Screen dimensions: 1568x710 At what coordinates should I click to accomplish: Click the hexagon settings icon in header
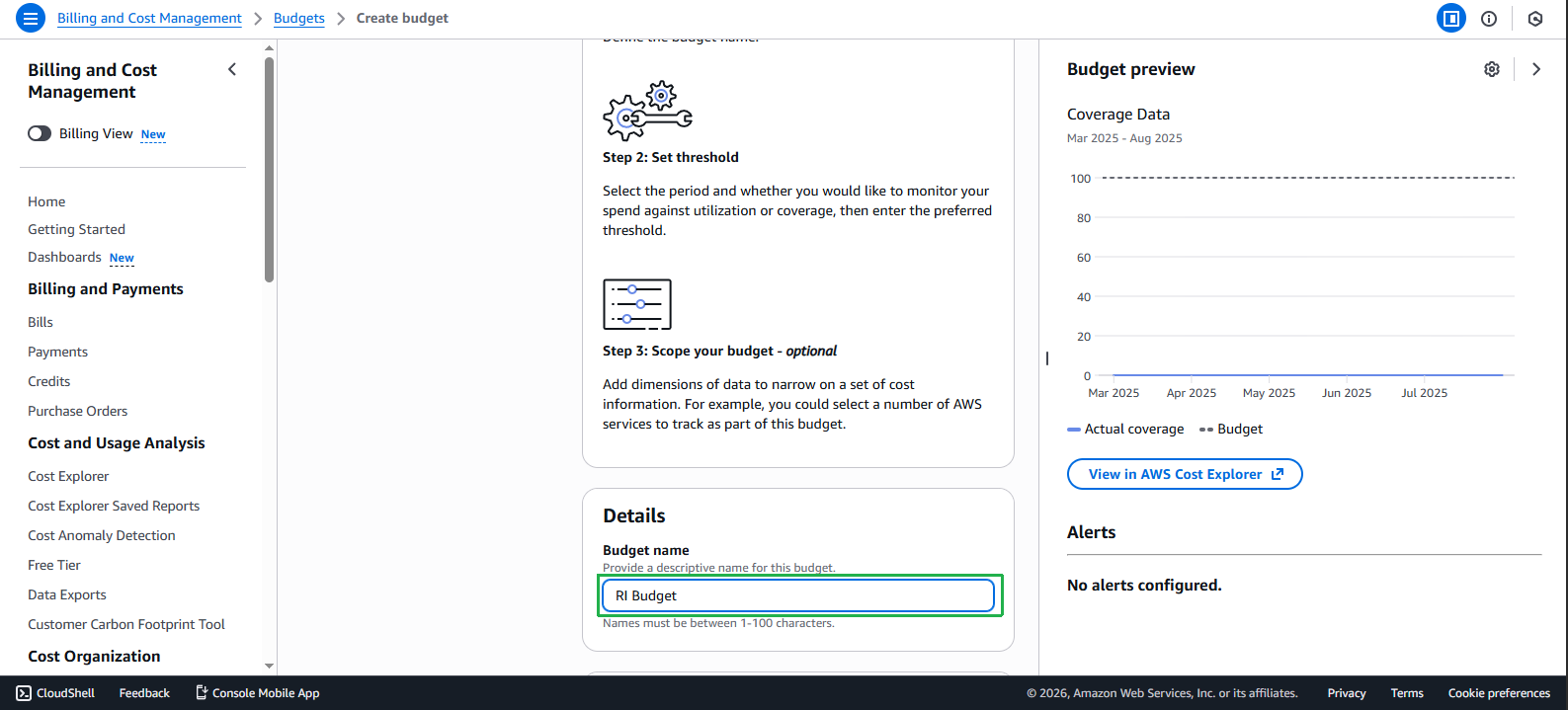(x=1535, y=18)
